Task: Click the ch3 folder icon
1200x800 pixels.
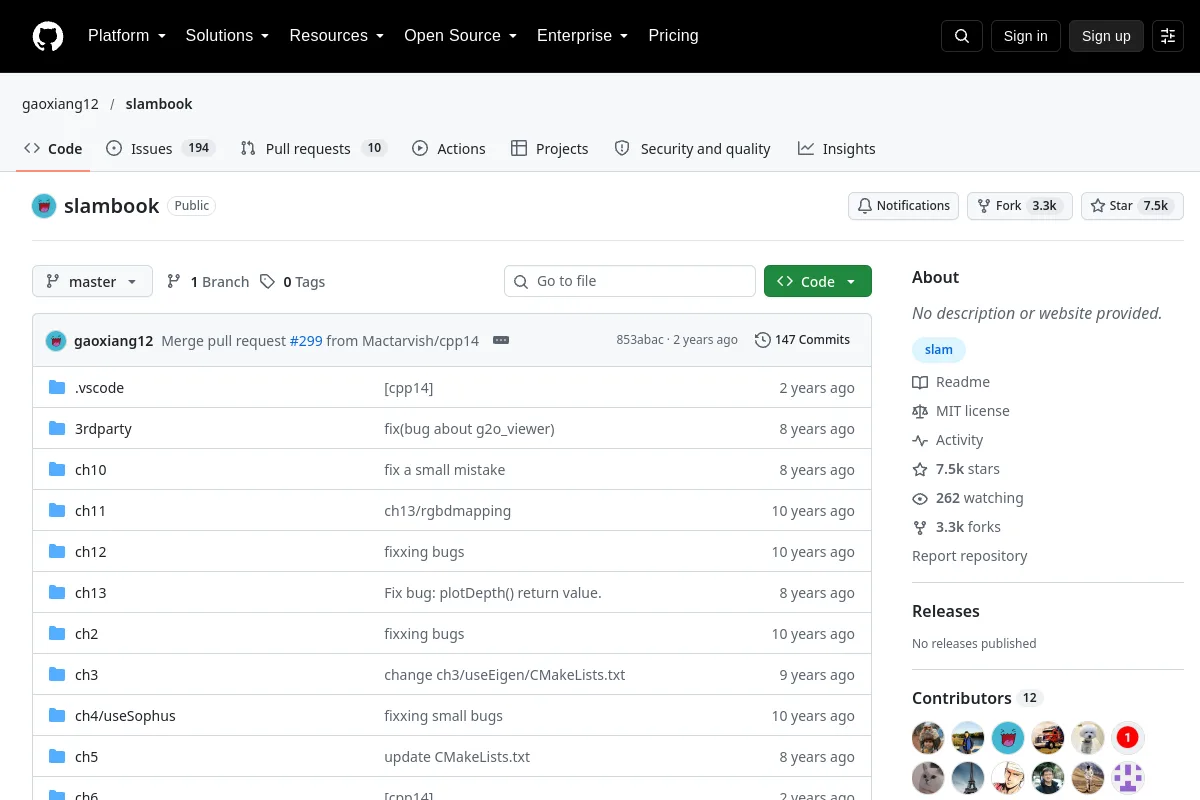Action: 57,675
